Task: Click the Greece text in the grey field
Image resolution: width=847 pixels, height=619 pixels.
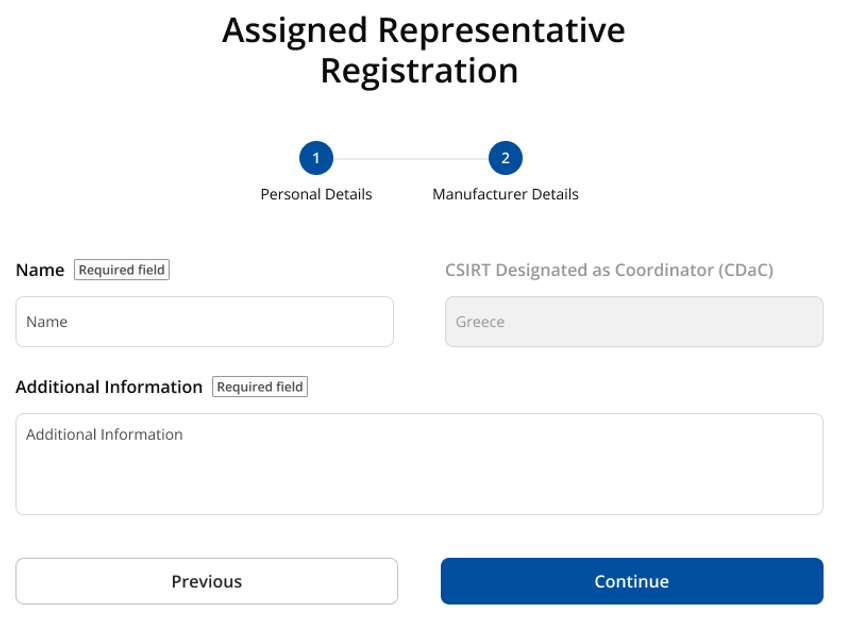Action: 480,322
